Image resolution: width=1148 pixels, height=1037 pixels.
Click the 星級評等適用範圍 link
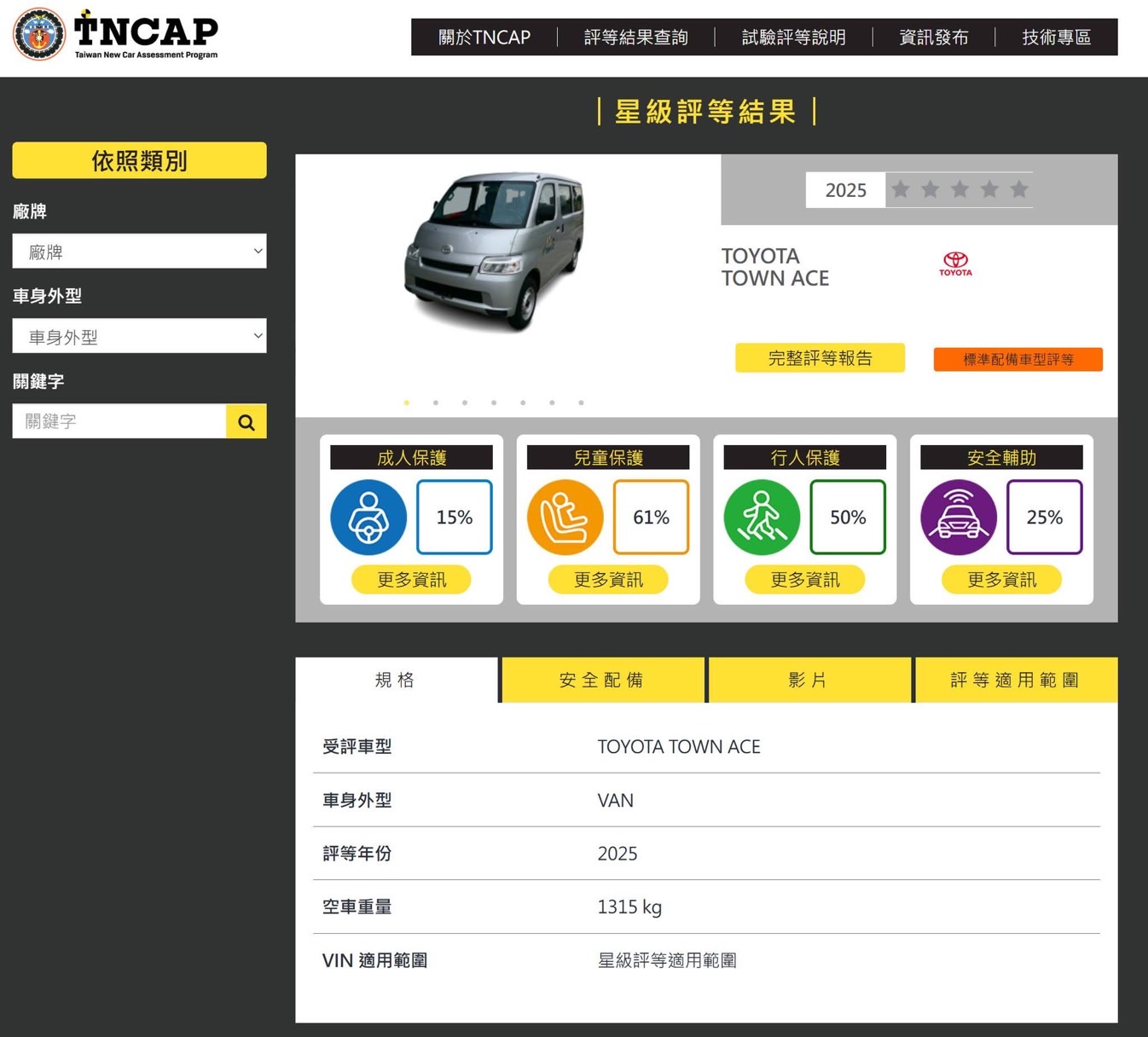click(667, 960)
